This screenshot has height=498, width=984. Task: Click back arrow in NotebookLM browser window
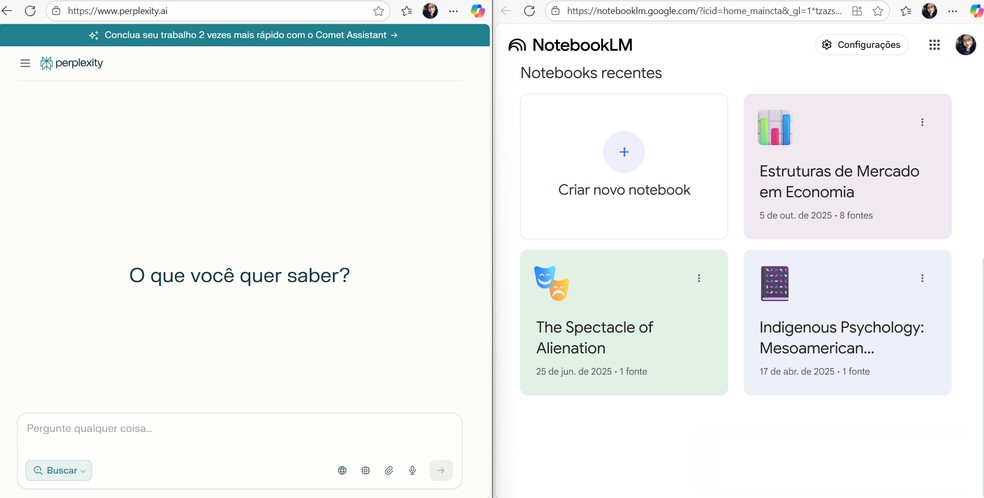tap(506, 11)
